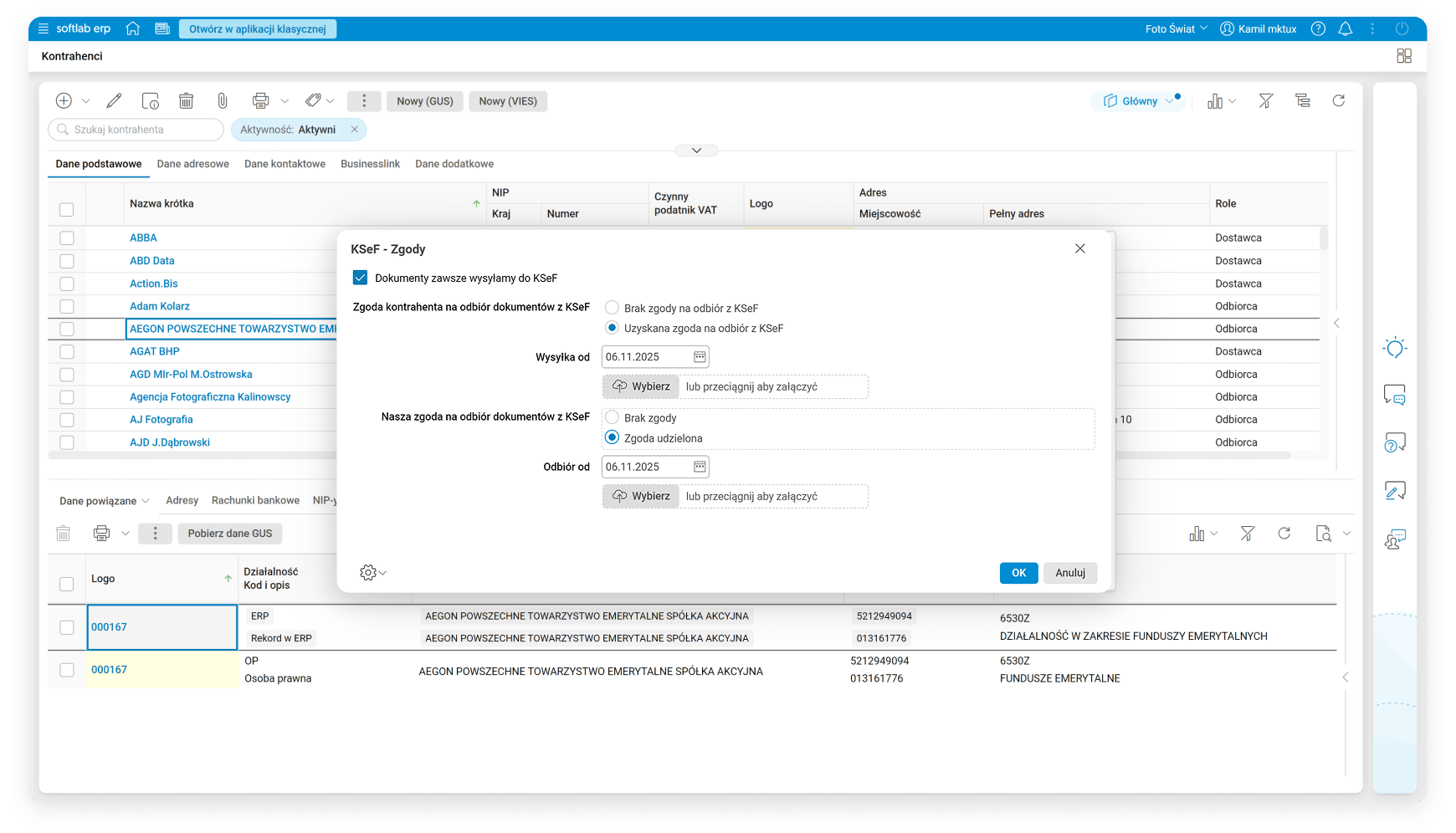
Task: Click the Nowy (GUS) button
Action: tap(424, 101)
